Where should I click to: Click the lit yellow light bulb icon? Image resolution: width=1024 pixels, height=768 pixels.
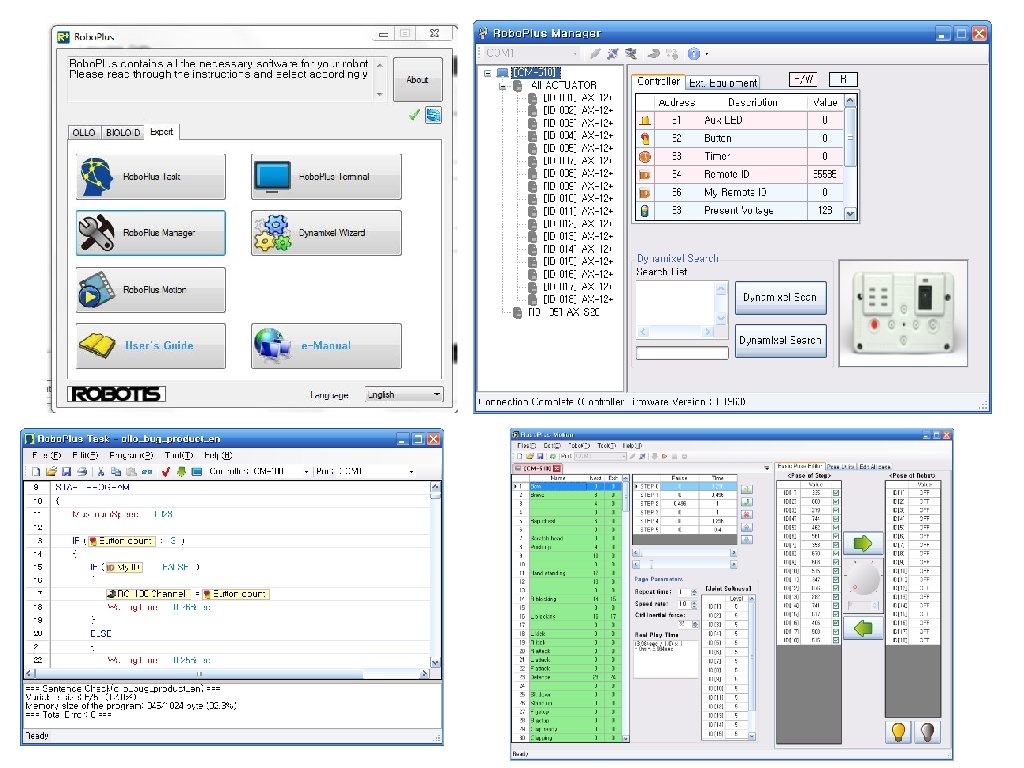[x=899, y=731]
